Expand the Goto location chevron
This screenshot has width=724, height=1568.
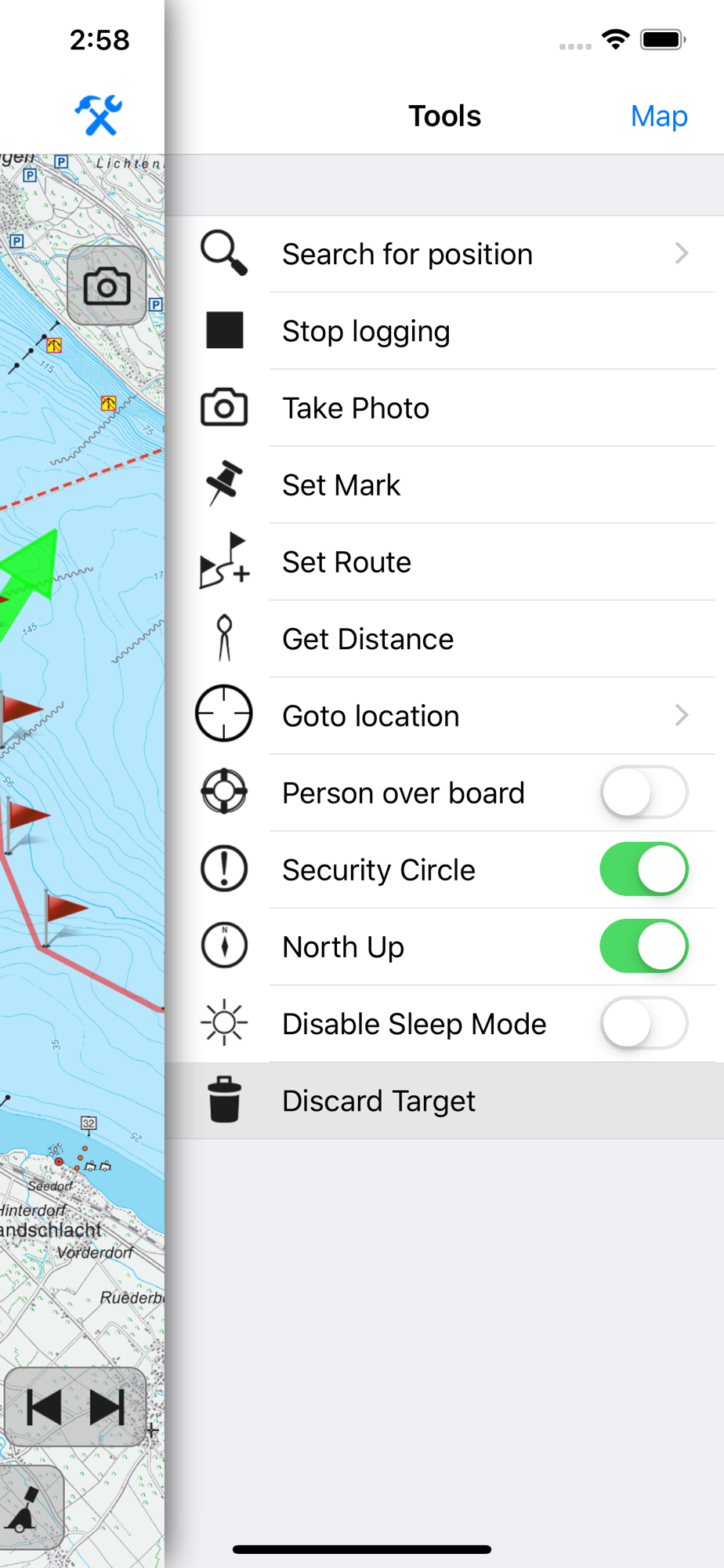[682, 715]
